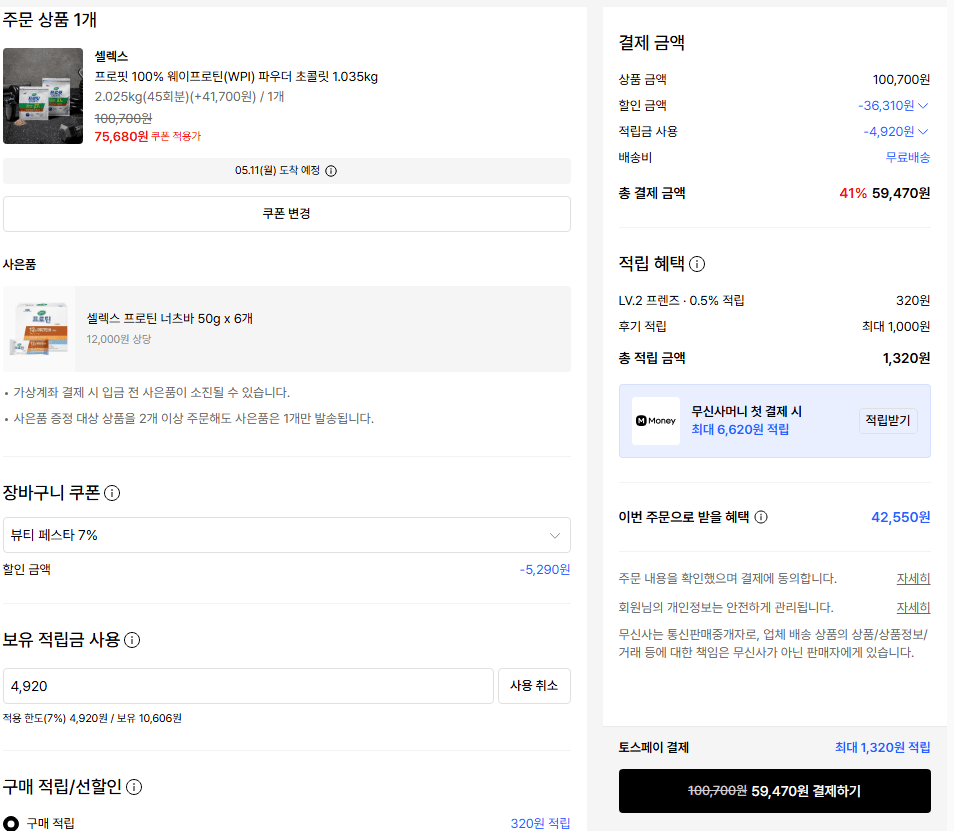The image size is (954, 831).
Task: Click the 최대 6,620원 적립 text
Action: click(x=740, y=429)
